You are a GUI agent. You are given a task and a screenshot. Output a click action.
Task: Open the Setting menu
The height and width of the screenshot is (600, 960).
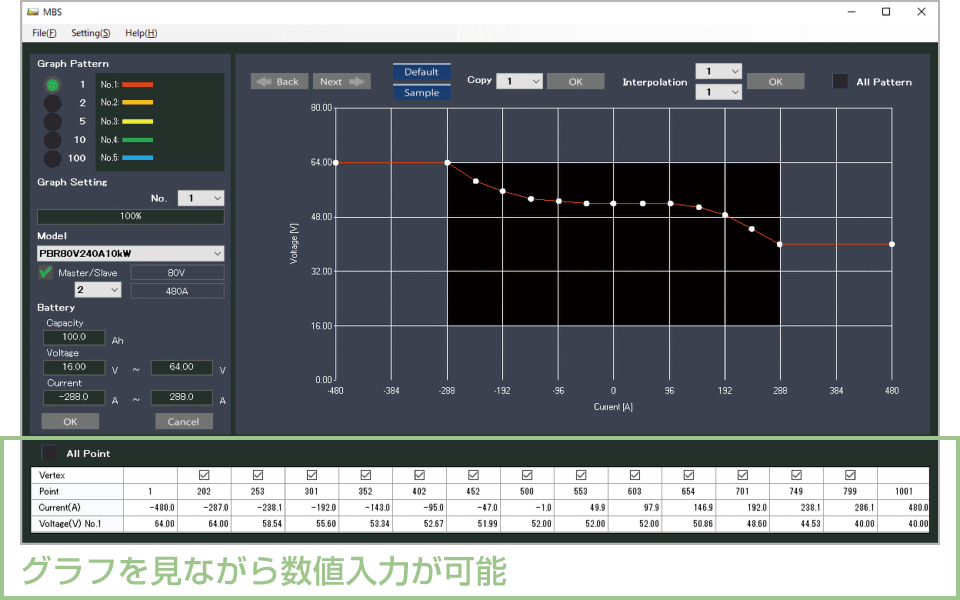[90, 33]
